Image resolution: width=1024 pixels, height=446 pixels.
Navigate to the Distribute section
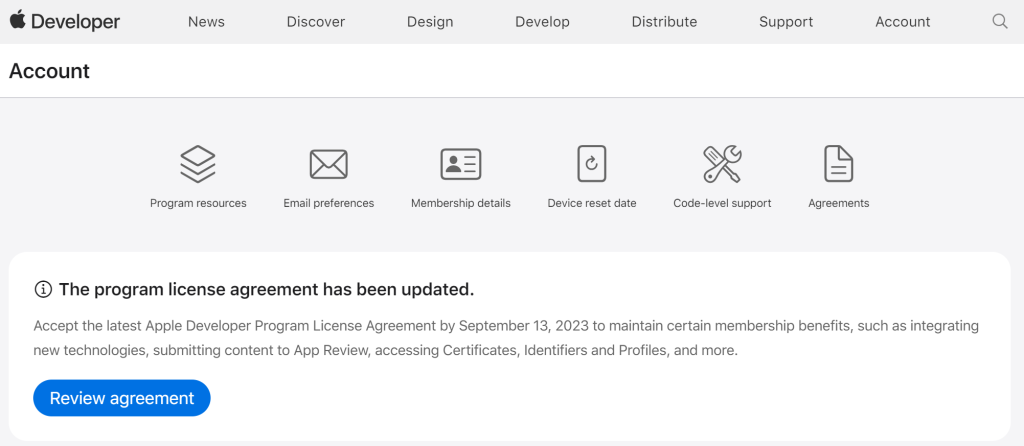pyautogui.click(x=664, y=22)
